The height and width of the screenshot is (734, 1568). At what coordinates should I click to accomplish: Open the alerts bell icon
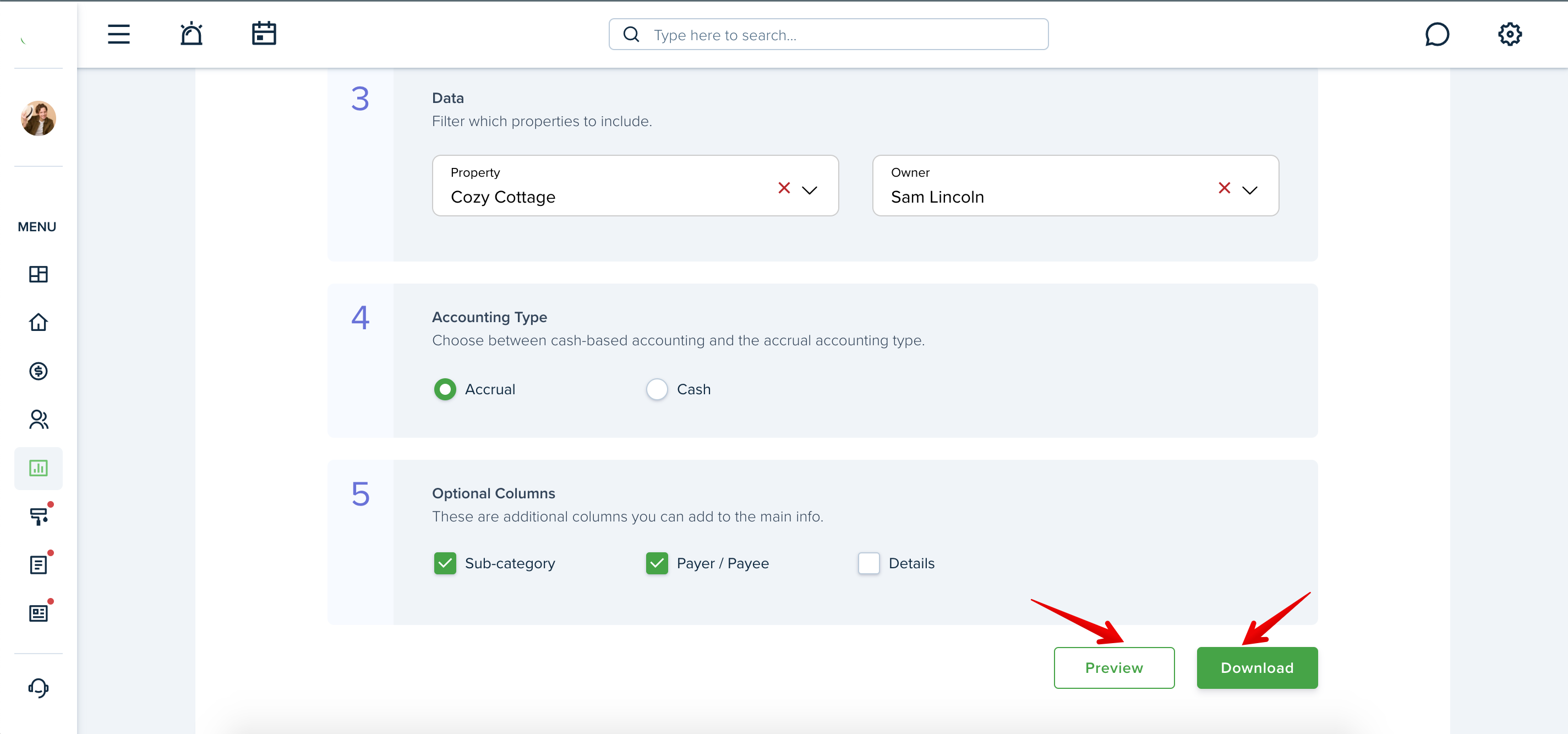pos(191,34)
